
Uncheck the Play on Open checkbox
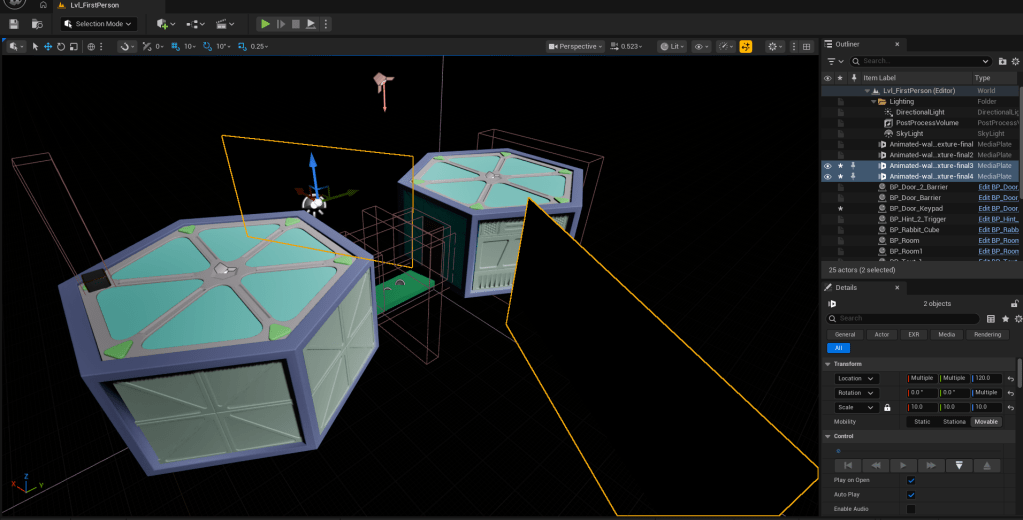[910, 480]
